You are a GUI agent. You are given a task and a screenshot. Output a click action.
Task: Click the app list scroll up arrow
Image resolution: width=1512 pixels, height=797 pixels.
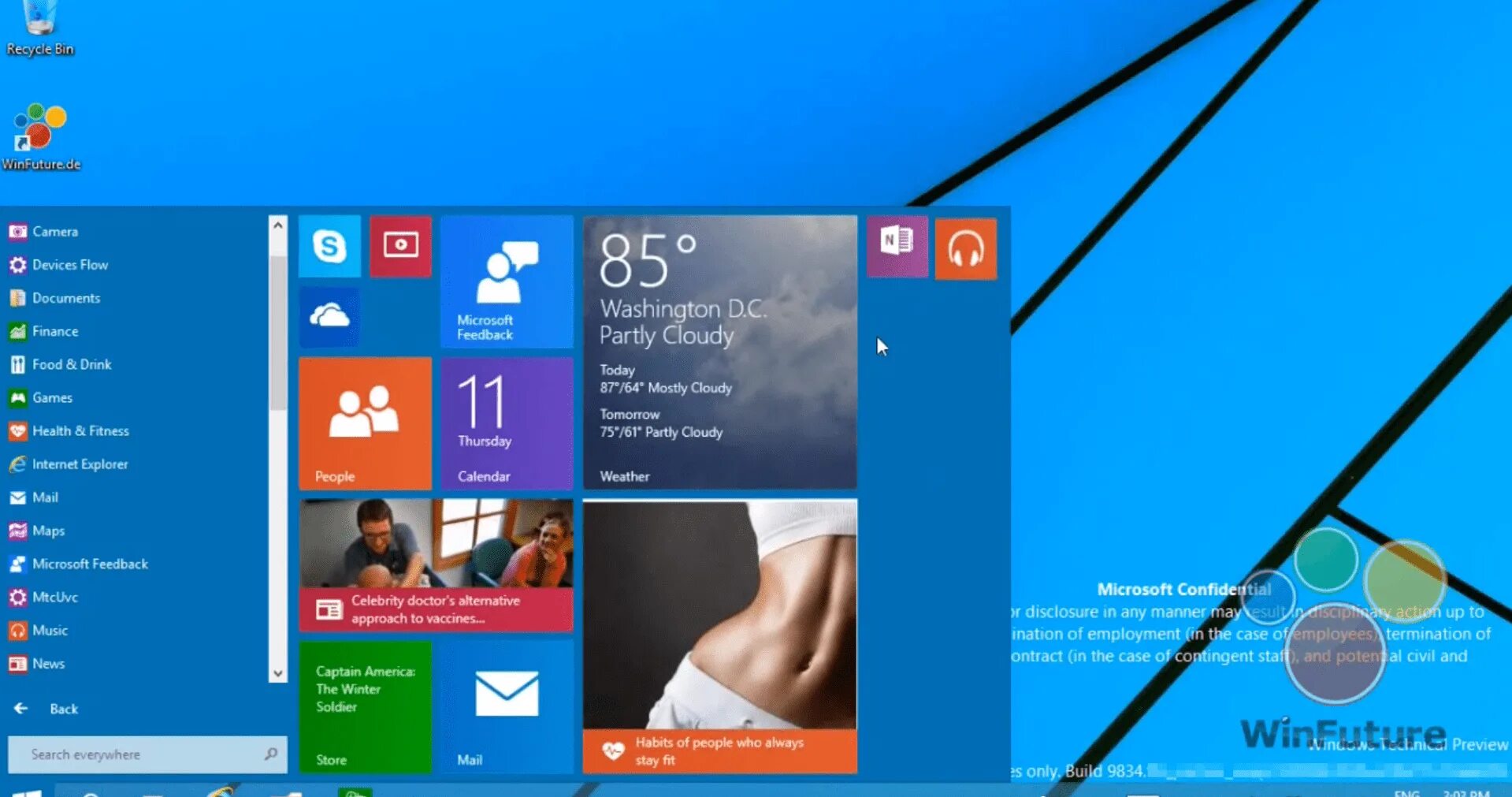(x=277, y=225)
